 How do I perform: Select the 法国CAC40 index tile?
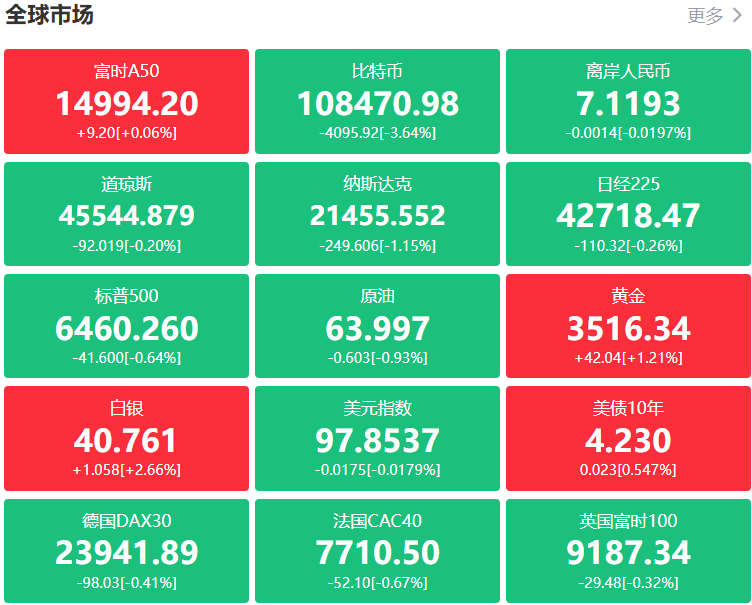[x=377, y=550]
